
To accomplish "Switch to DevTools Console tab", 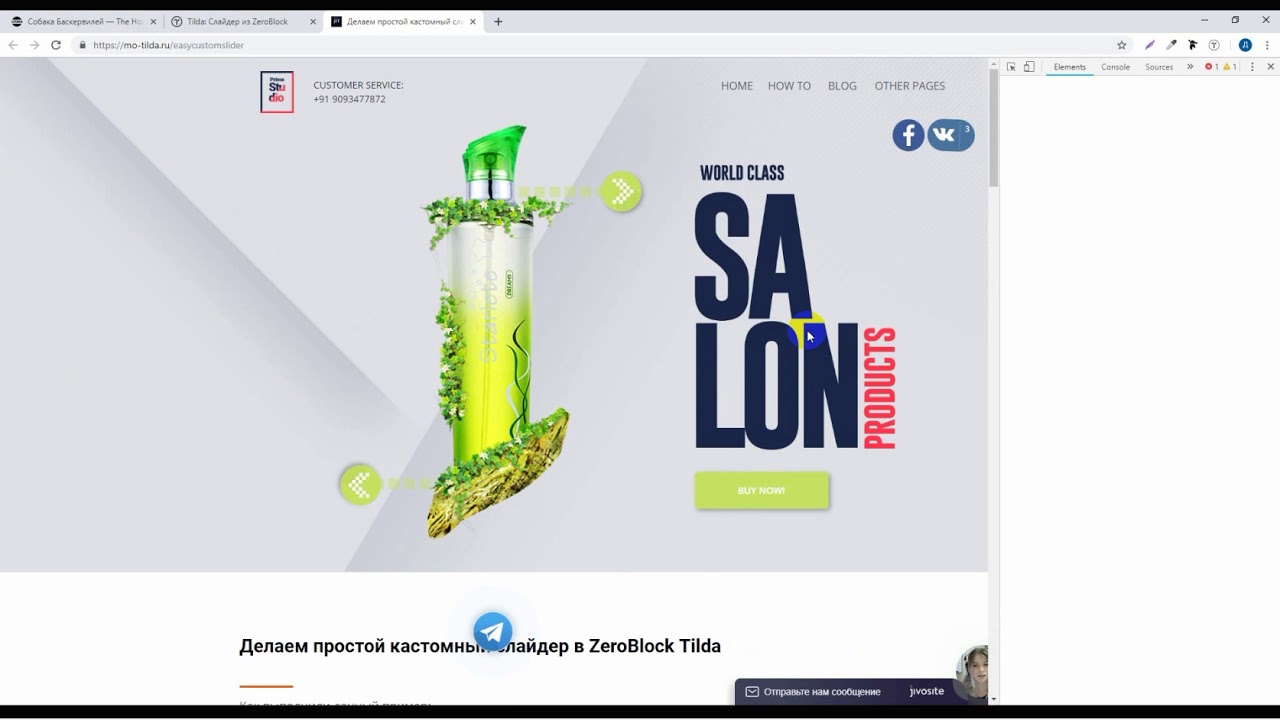I will (x=1115, y=67).
